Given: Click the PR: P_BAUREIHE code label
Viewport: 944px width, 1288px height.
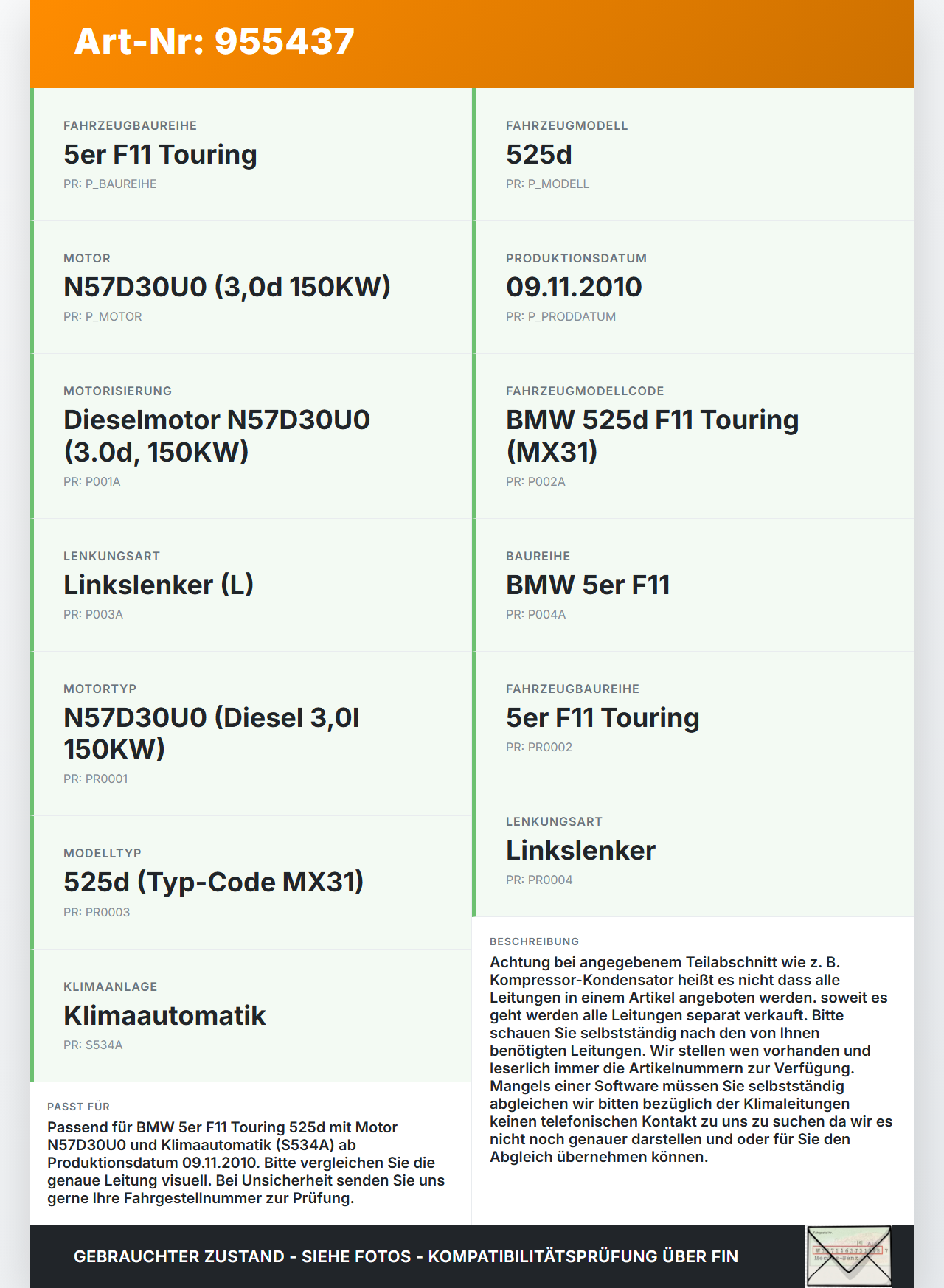Looking at the screenshot, I should tap(110, 184).
